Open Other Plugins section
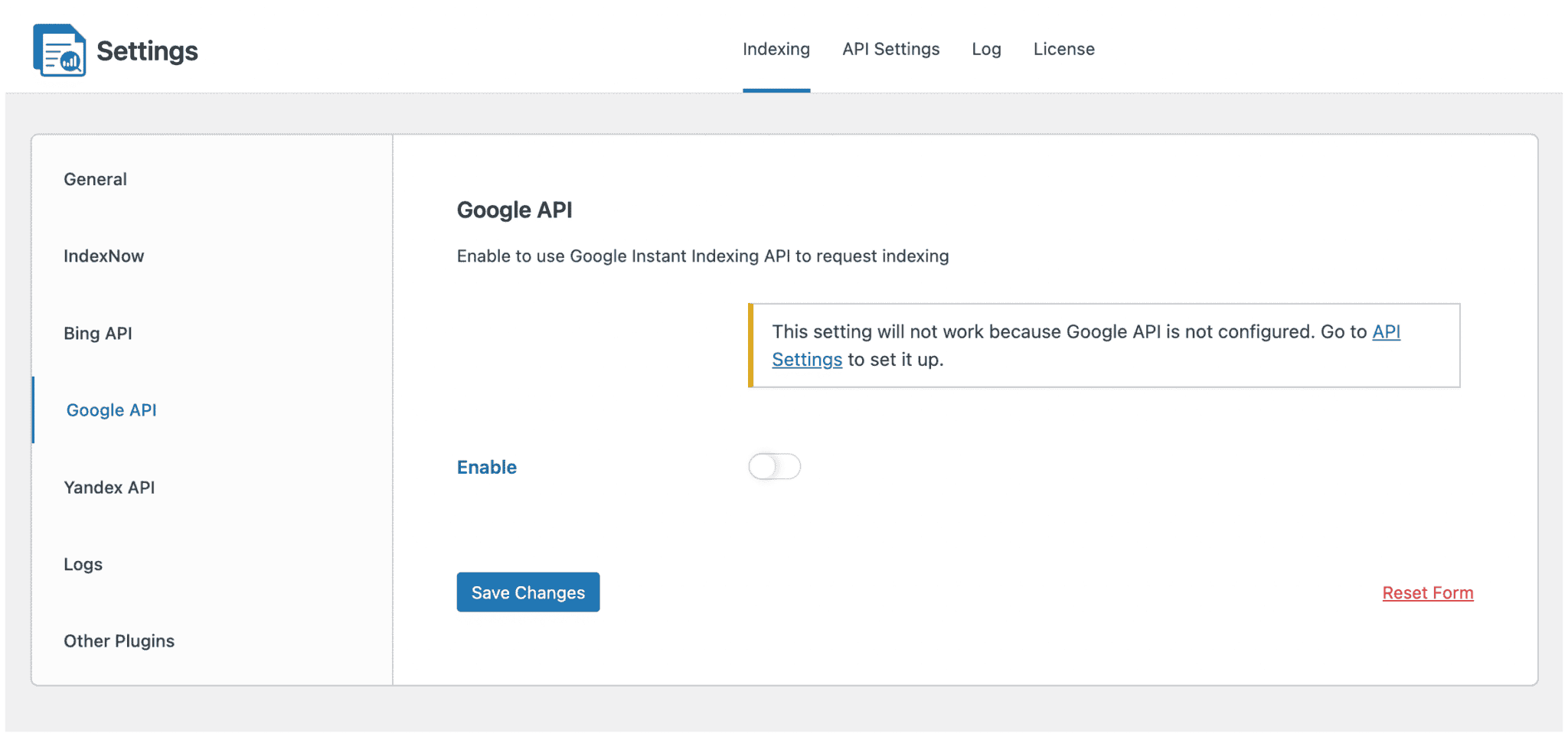 click(119, 641)
